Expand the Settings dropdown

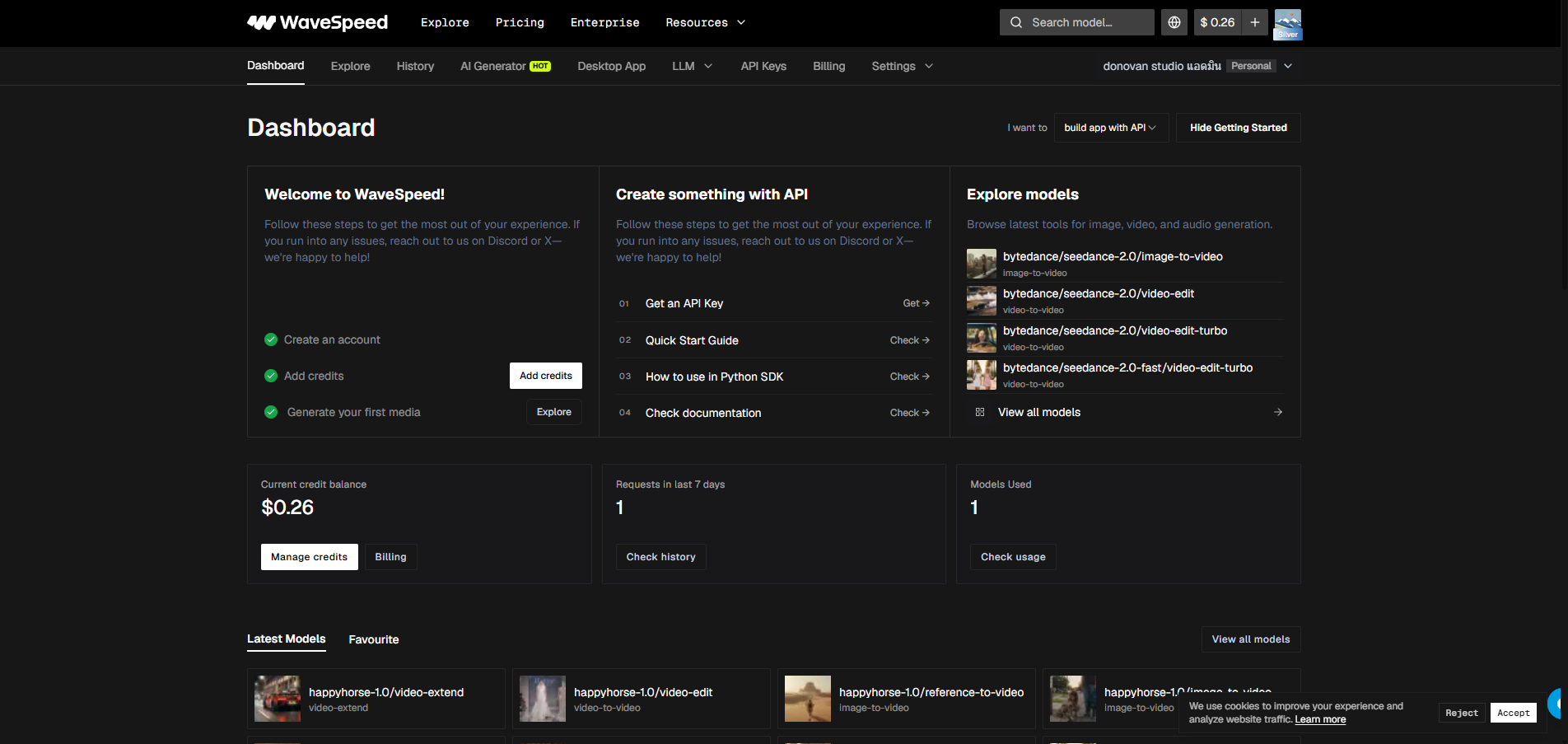point(903,66)
